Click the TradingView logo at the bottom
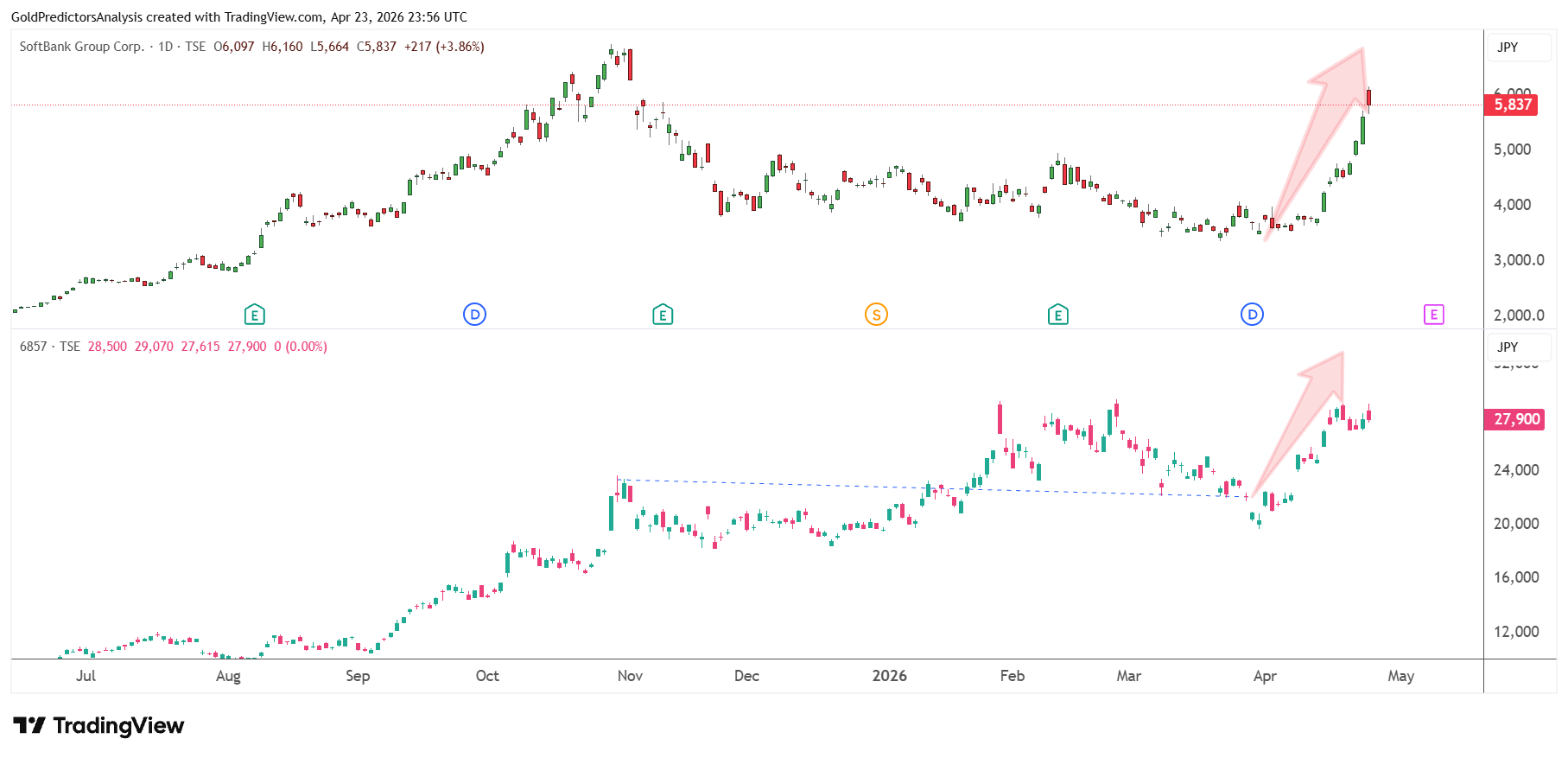Image resolution: width=1568 pixels, height=758 pixels. pyautogui.click(x=98, y=725)
